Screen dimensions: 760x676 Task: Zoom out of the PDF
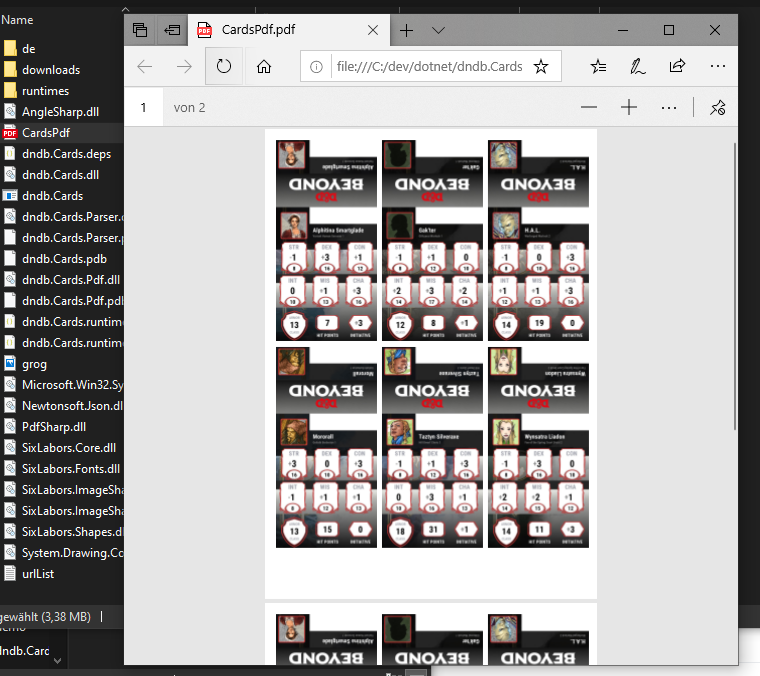(589, 107)
